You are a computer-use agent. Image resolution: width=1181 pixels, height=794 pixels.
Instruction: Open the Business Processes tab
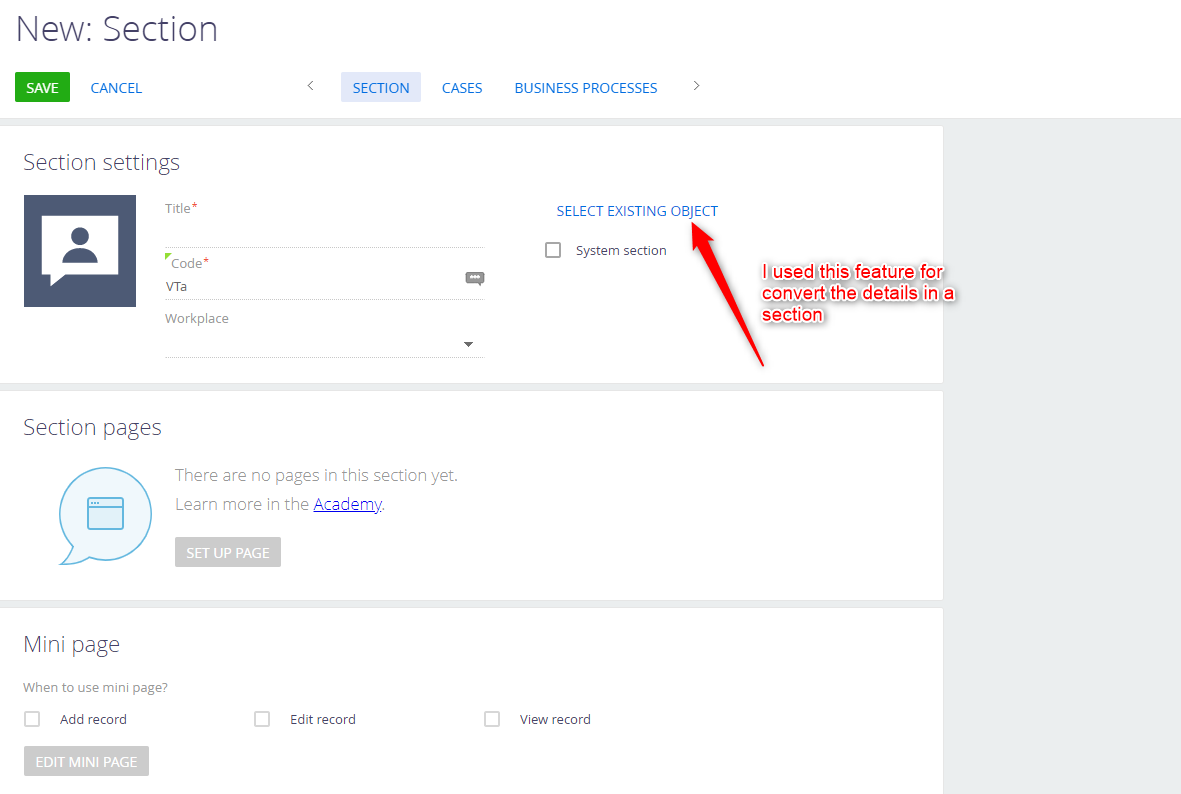pos(586,88)
